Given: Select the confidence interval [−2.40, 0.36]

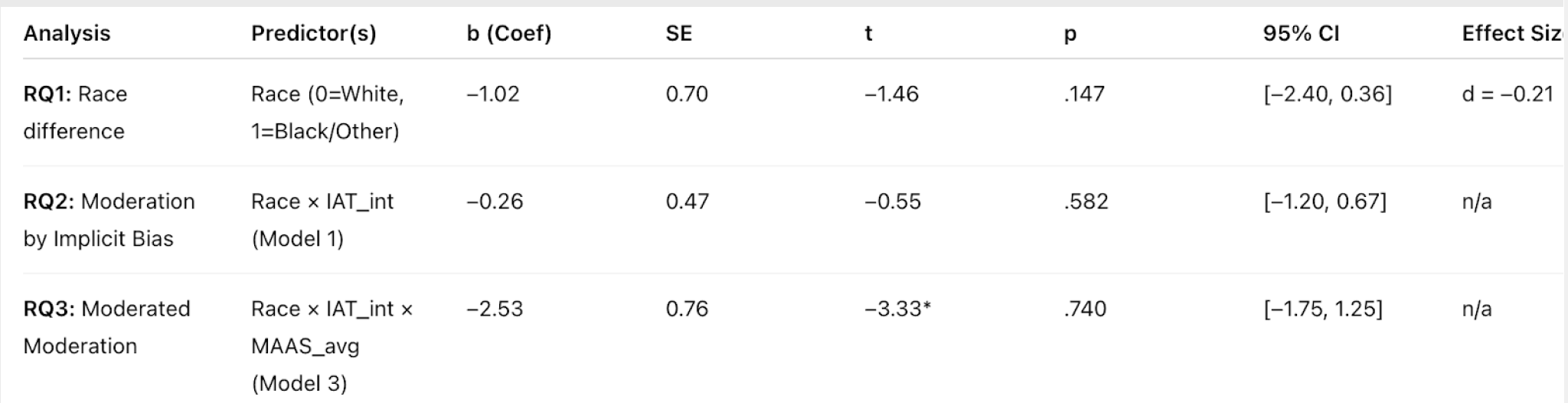Looking at the screenshot, I should (1327, 94).
